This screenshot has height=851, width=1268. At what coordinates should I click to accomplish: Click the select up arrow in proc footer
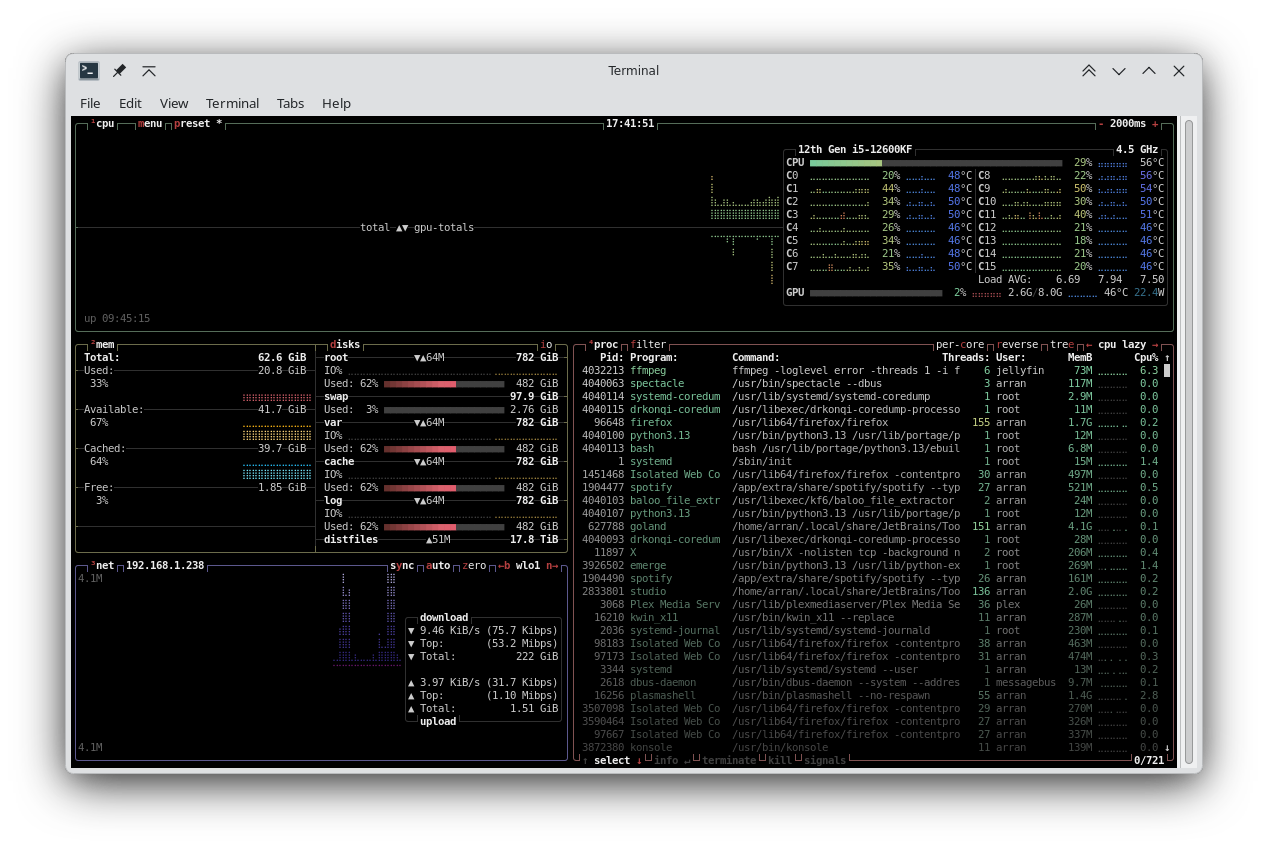585,760
